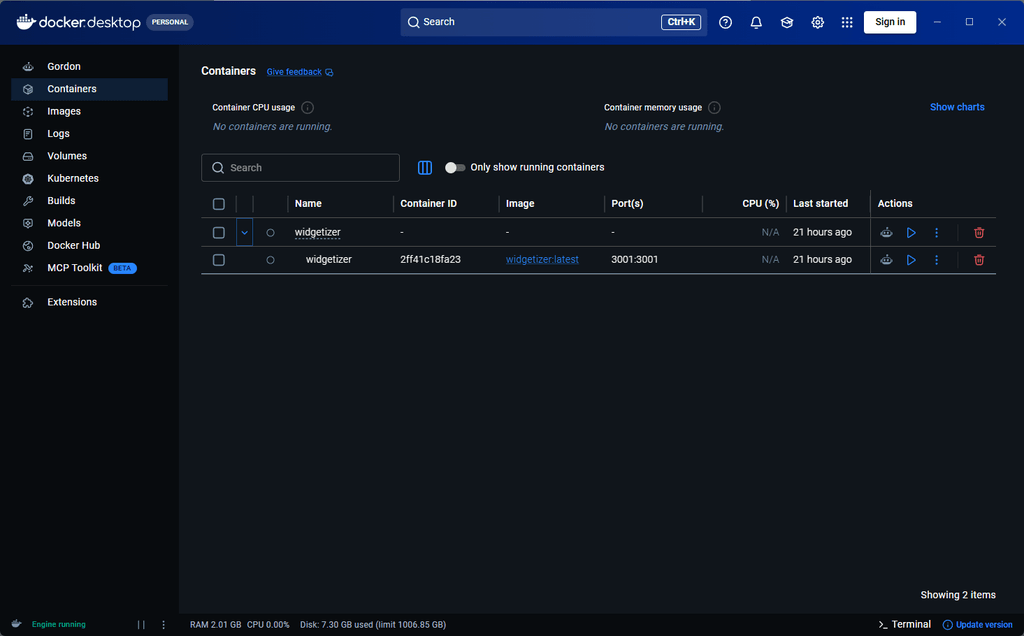Open Kubernetes in the sidebar
The height and width of the screenshot is (636, 1024).
click(x=89, y=178)
